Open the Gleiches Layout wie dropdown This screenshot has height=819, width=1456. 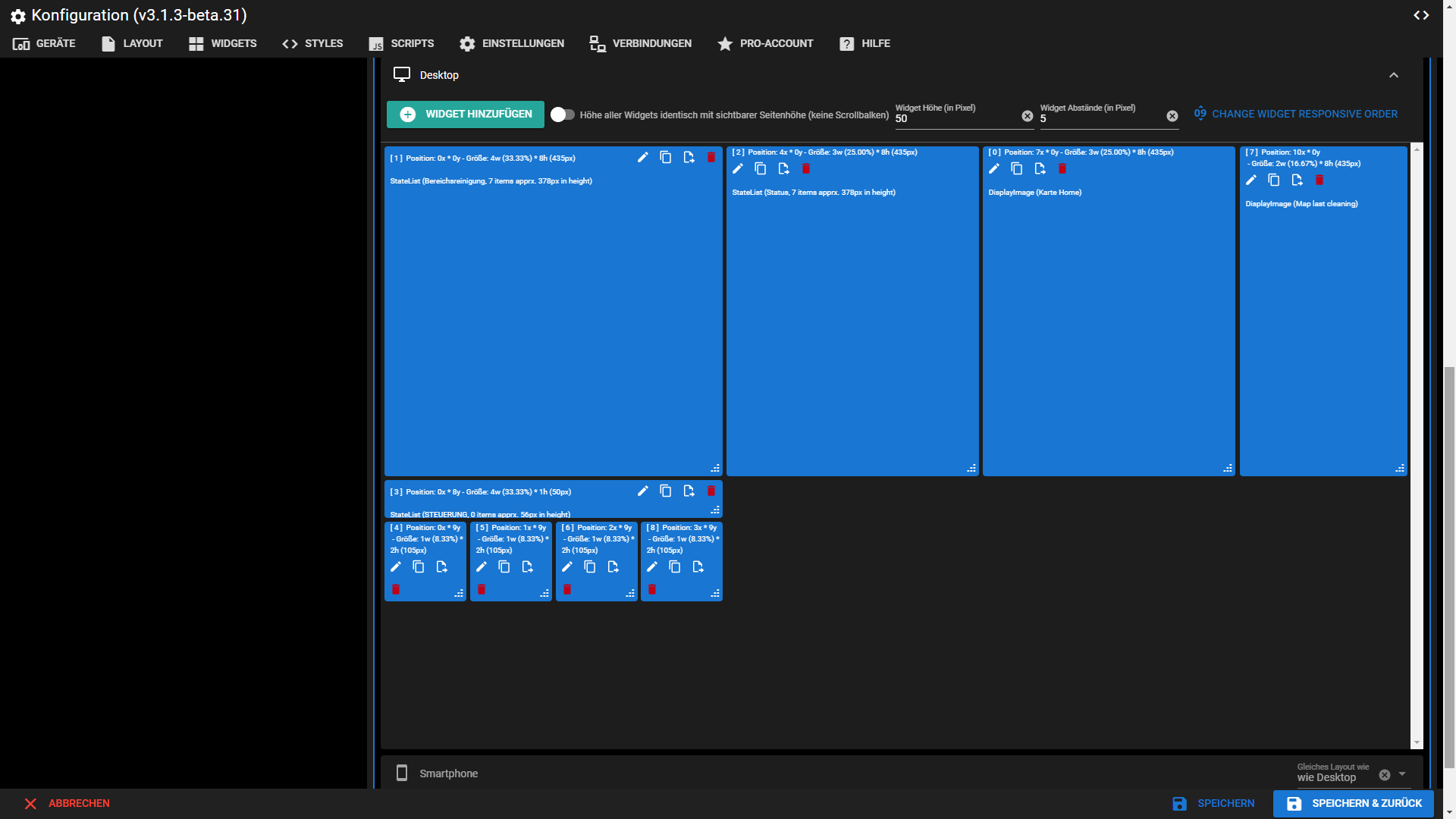[x=1401, y=774]
